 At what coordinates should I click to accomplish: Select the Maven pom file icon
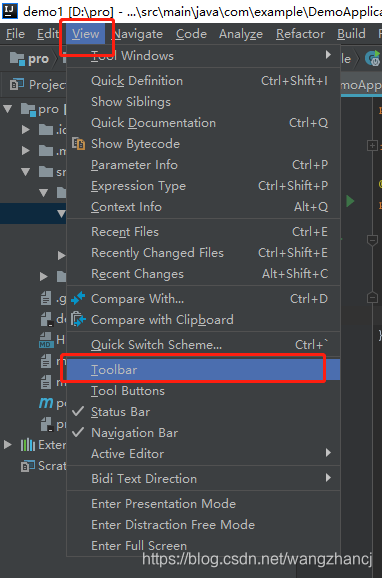pos(46,403)
